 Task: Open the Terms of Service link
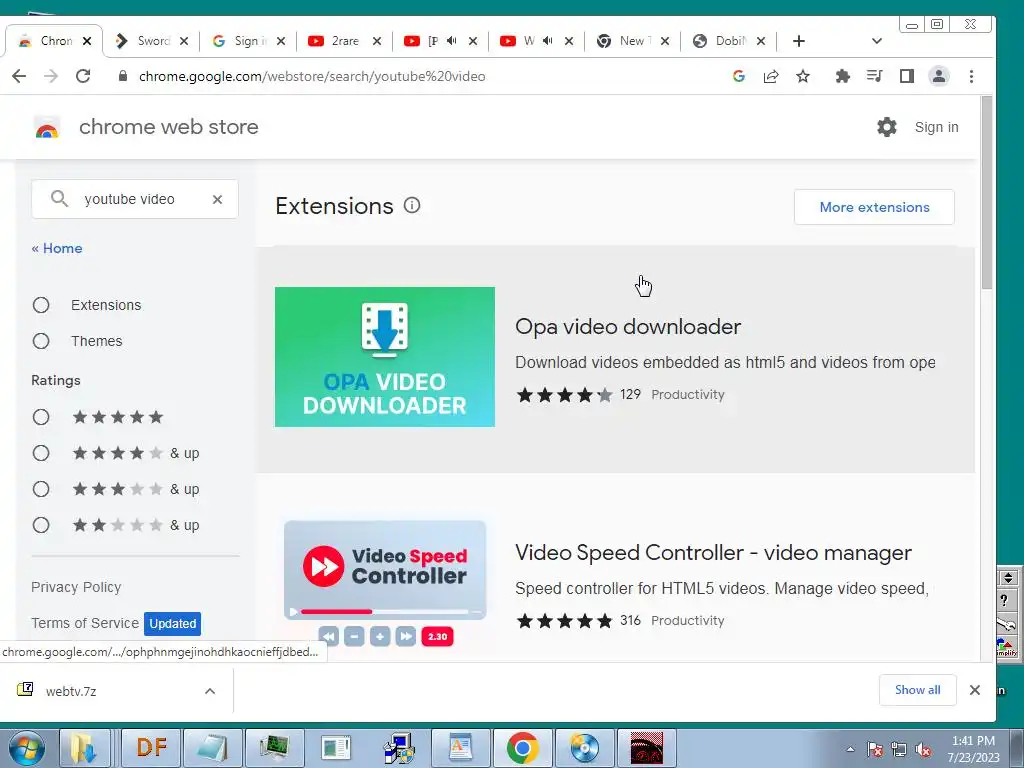pos(85,623)
